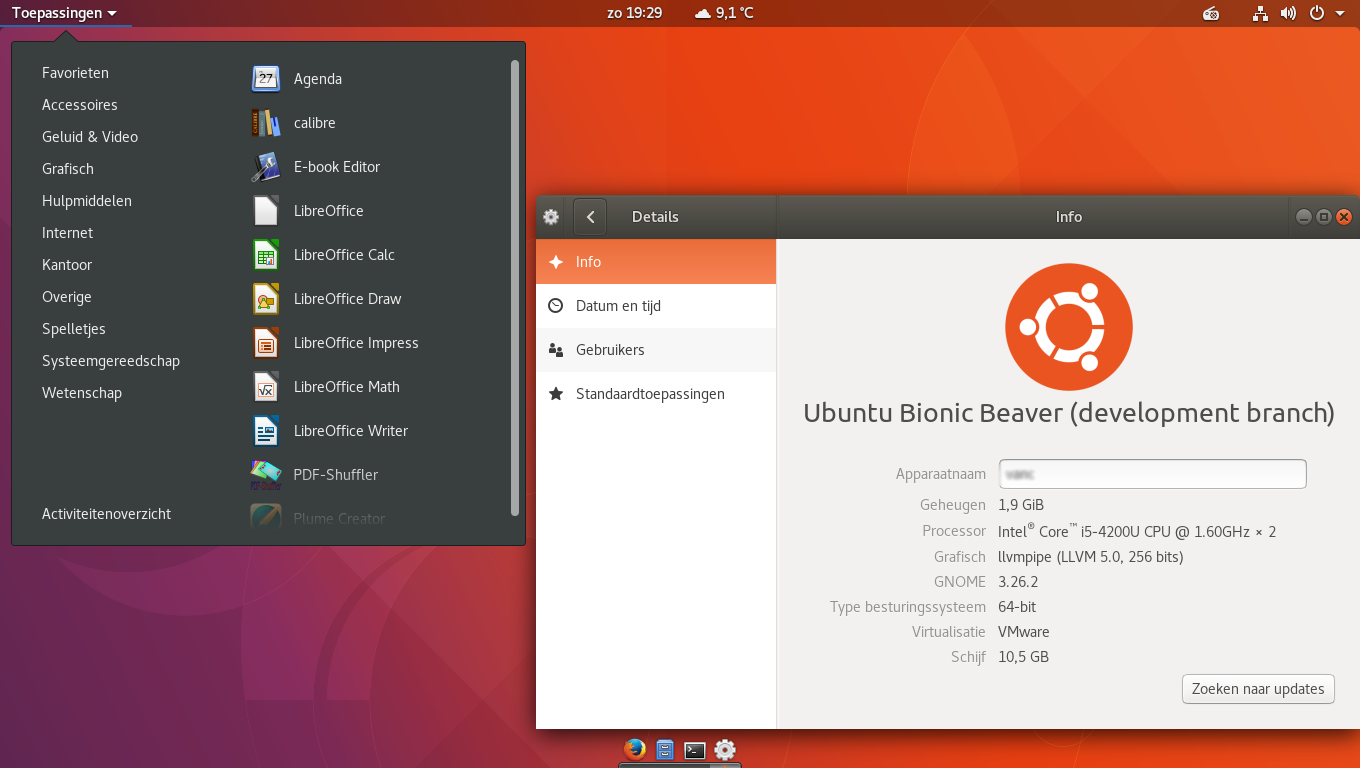
Task: Open the PDF-Shuffler icon
Action: [x=265, y=475]
